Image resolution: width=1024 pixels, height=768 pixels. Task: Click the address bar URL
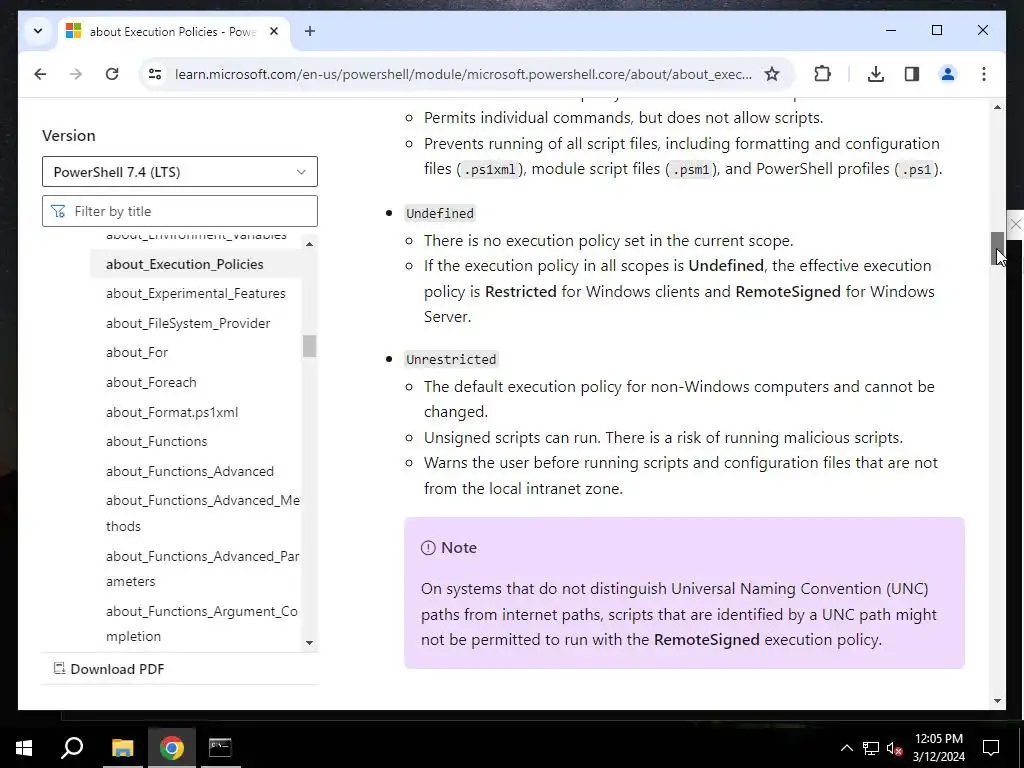pos(462,74)
